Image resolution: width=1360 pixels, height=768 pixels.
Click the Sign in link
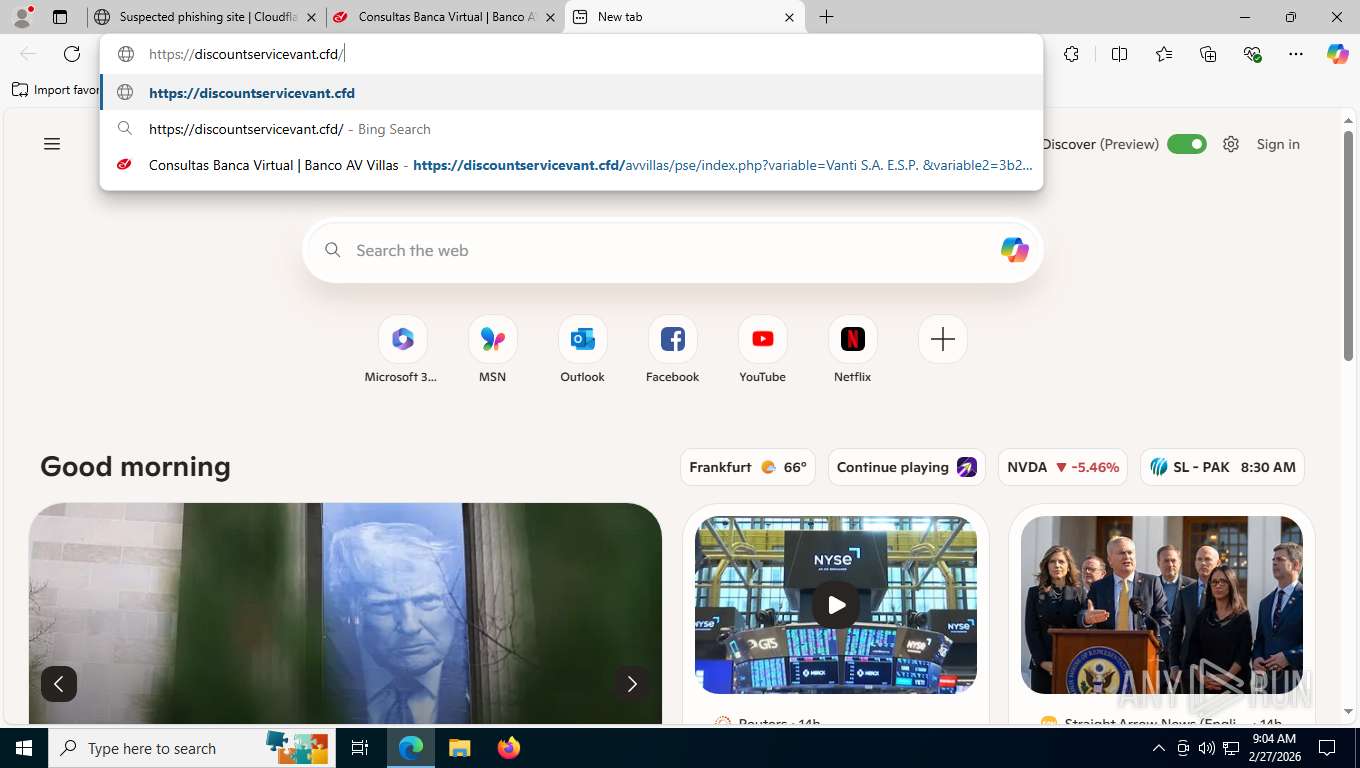[1278, 144]
